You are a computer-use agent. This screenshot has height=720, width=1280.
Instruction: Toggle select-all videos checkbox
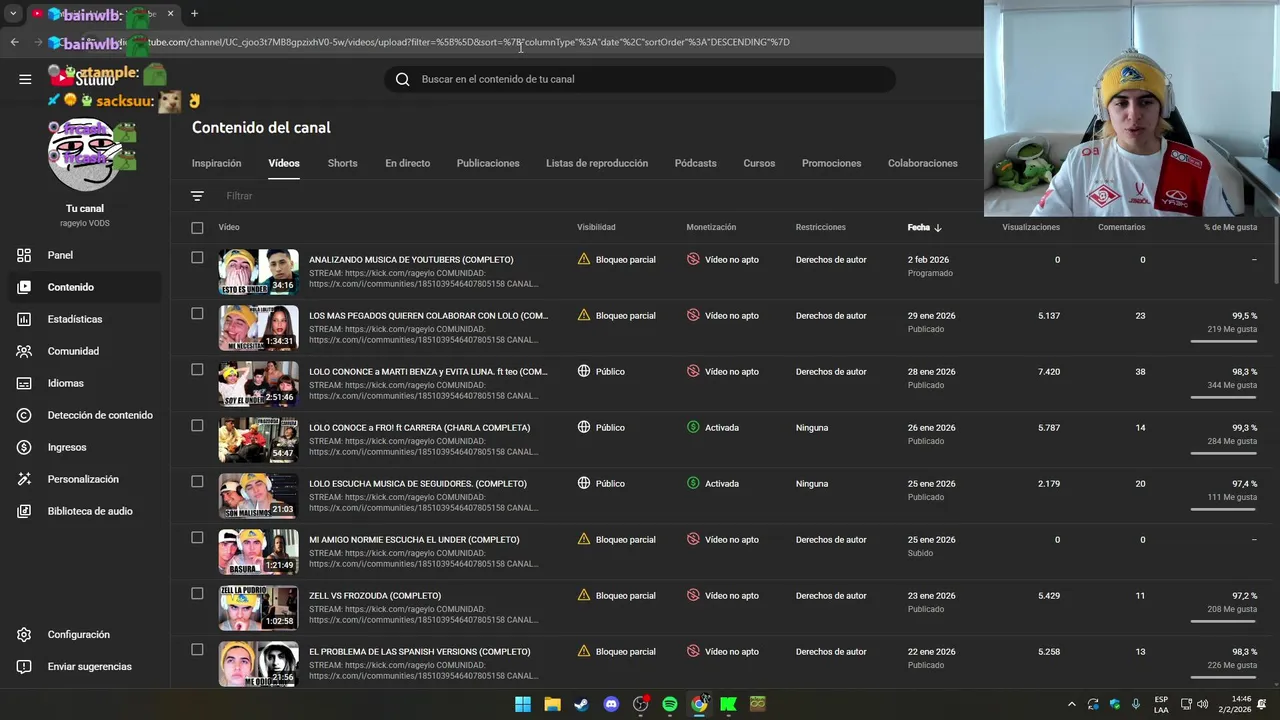(197, 228)
